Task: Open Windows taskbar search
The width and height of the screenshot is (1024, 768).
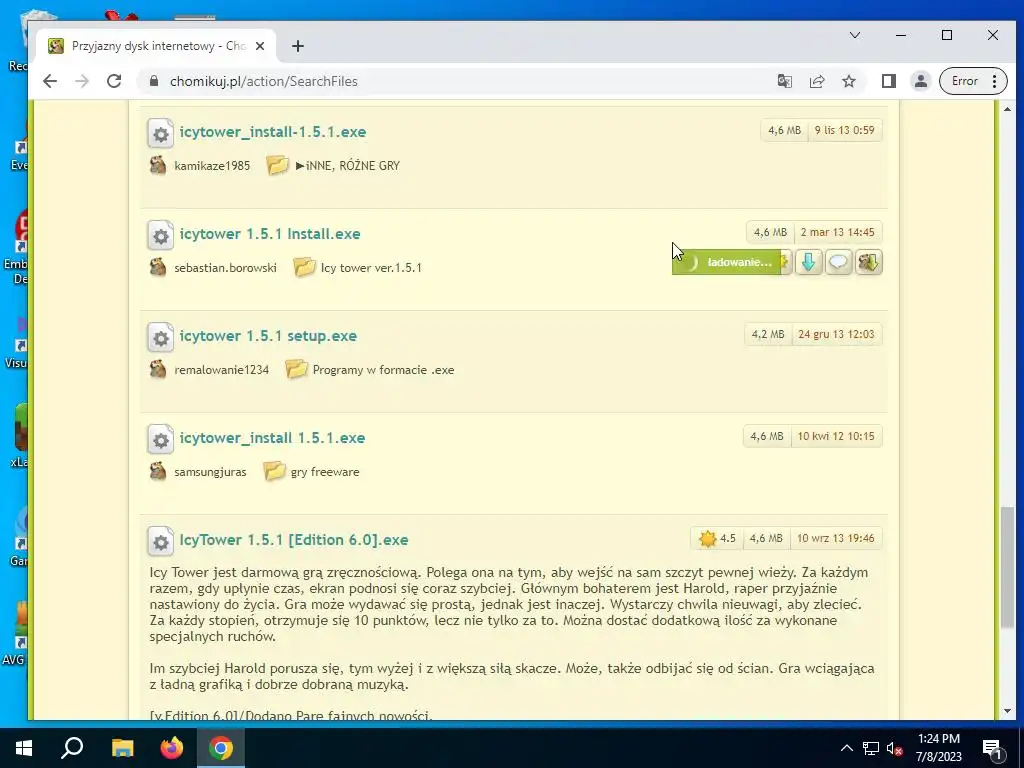Action: 72,748
